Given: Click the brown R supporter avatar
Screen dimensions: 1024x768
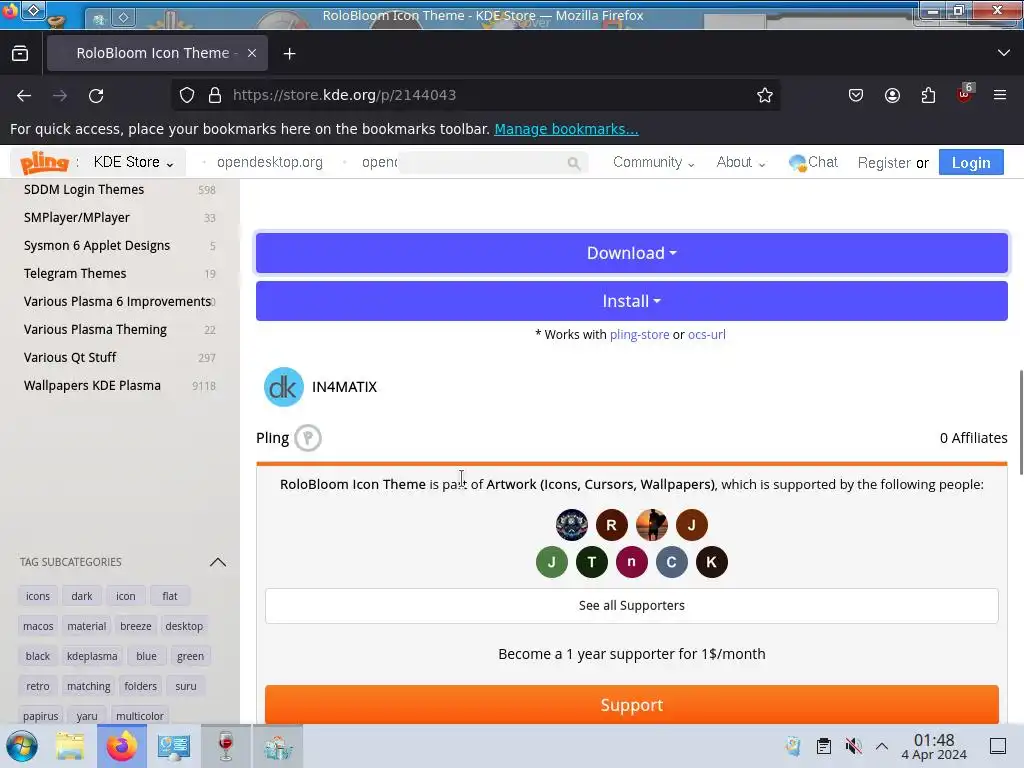Looking at the screenshot, I should pos(612,524).
